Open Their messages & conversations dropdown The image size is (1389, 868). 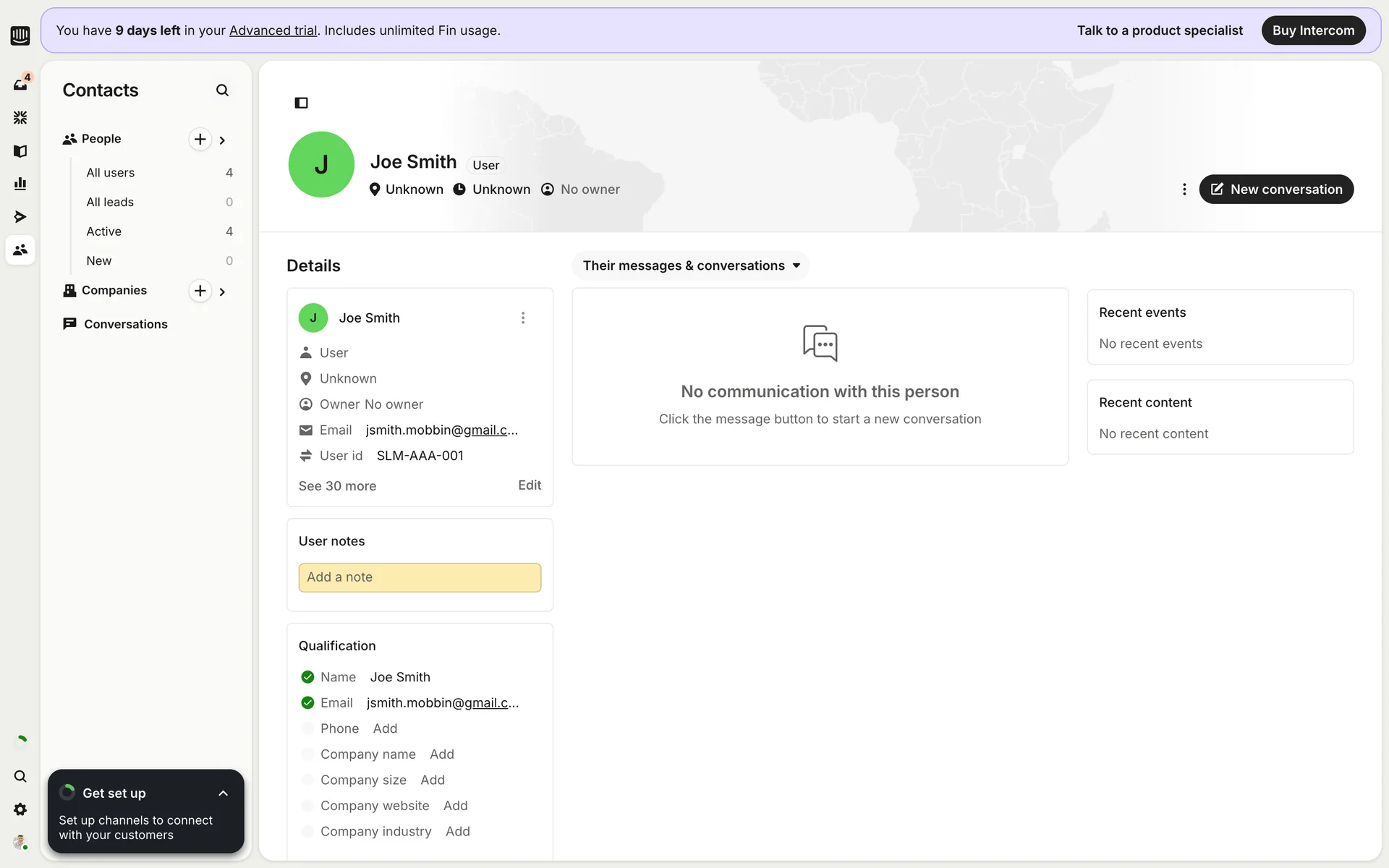691,265
